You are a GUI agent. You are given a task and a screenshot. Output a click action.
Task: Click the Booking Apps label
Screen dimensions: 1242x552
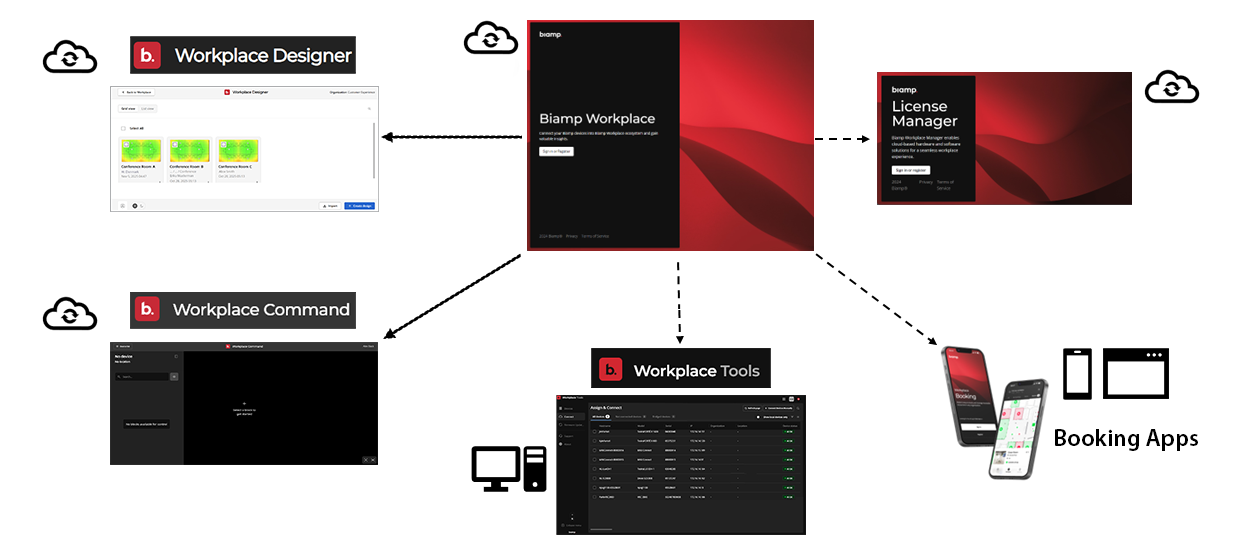click(x=1126, y=437)
